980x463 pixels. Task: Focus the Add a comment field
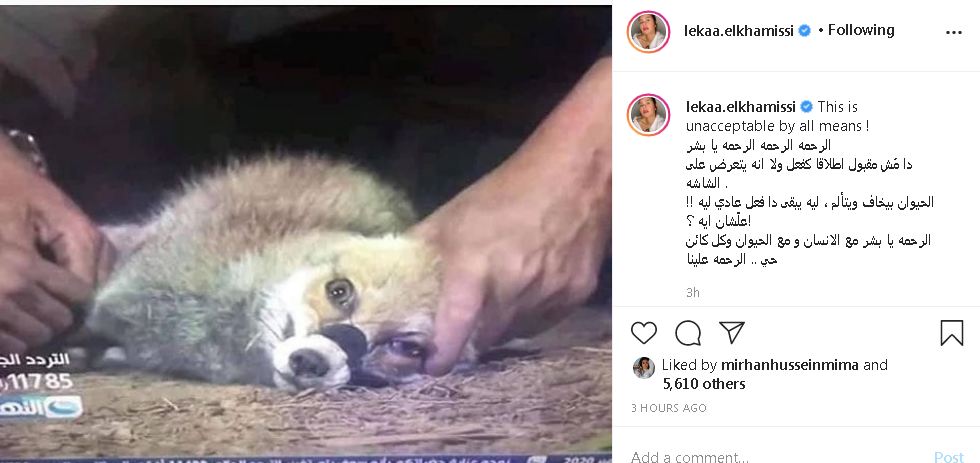coord(775,456)
